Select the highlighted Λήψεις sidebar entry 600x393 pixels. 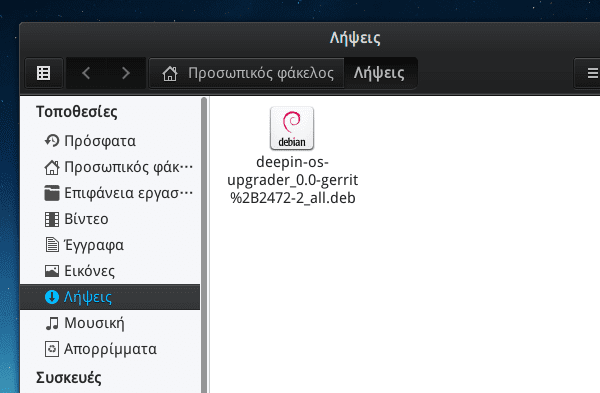tap(110, 297)
